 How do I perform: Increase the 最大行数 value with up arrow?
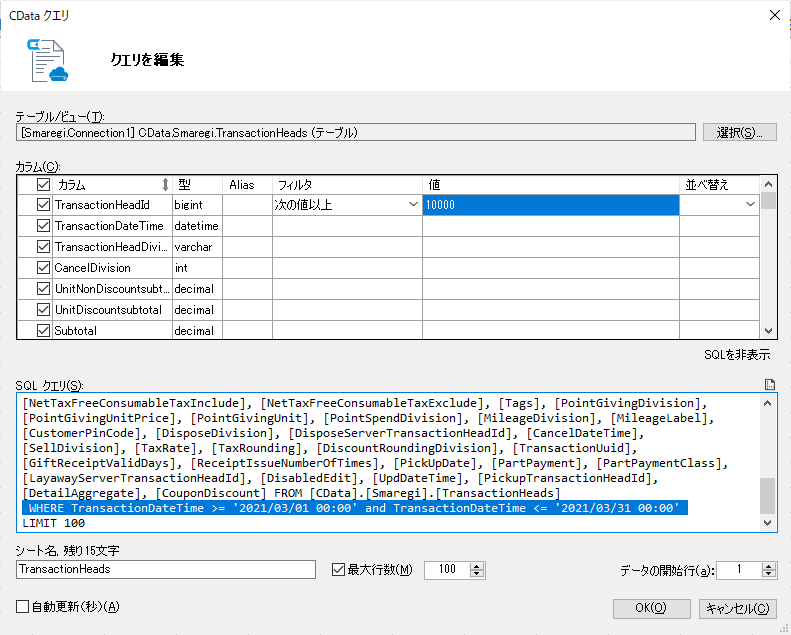pyautogui.click(x=477, y=566)
